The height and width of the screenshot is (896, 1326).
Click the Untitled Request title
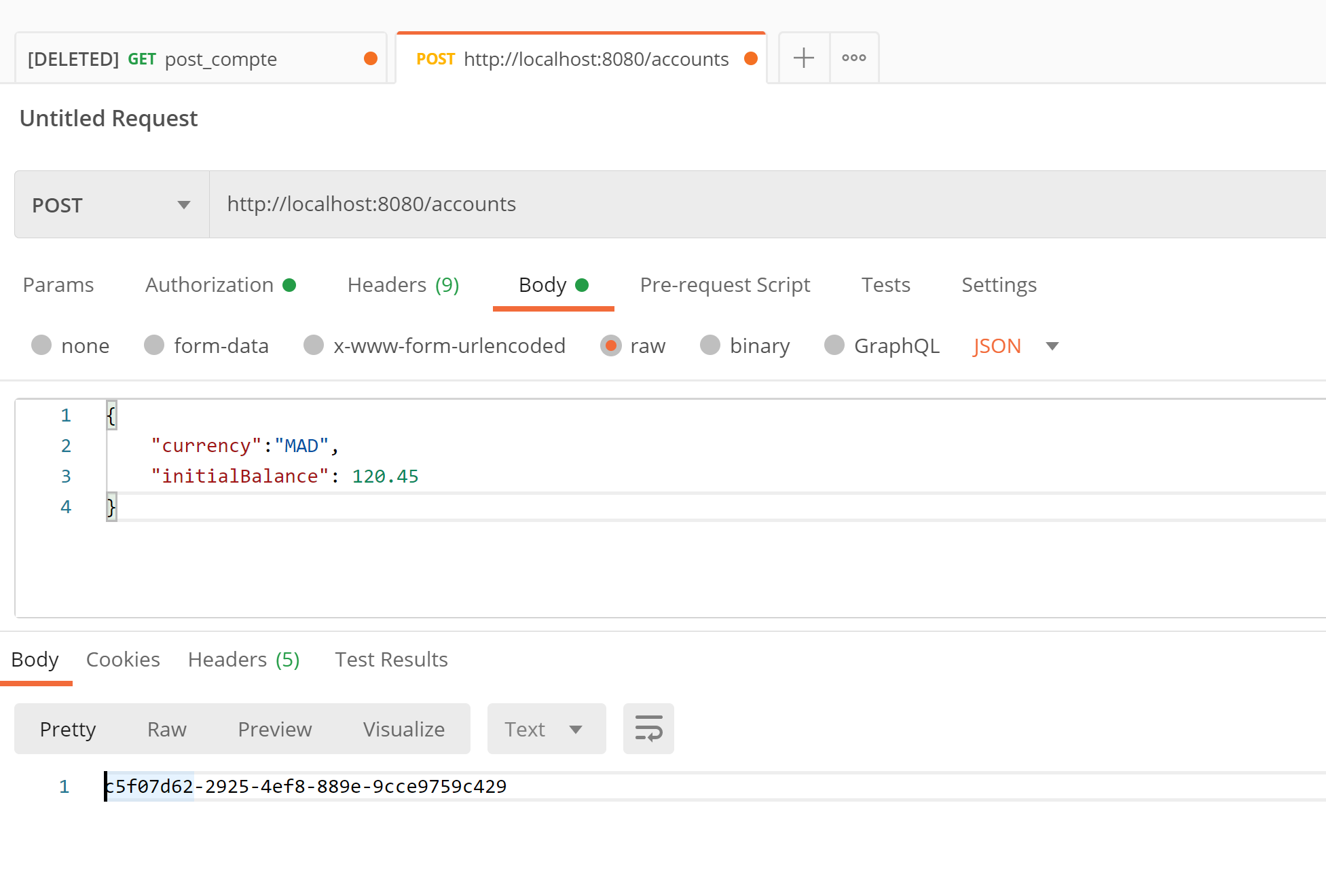pos(109,119)
